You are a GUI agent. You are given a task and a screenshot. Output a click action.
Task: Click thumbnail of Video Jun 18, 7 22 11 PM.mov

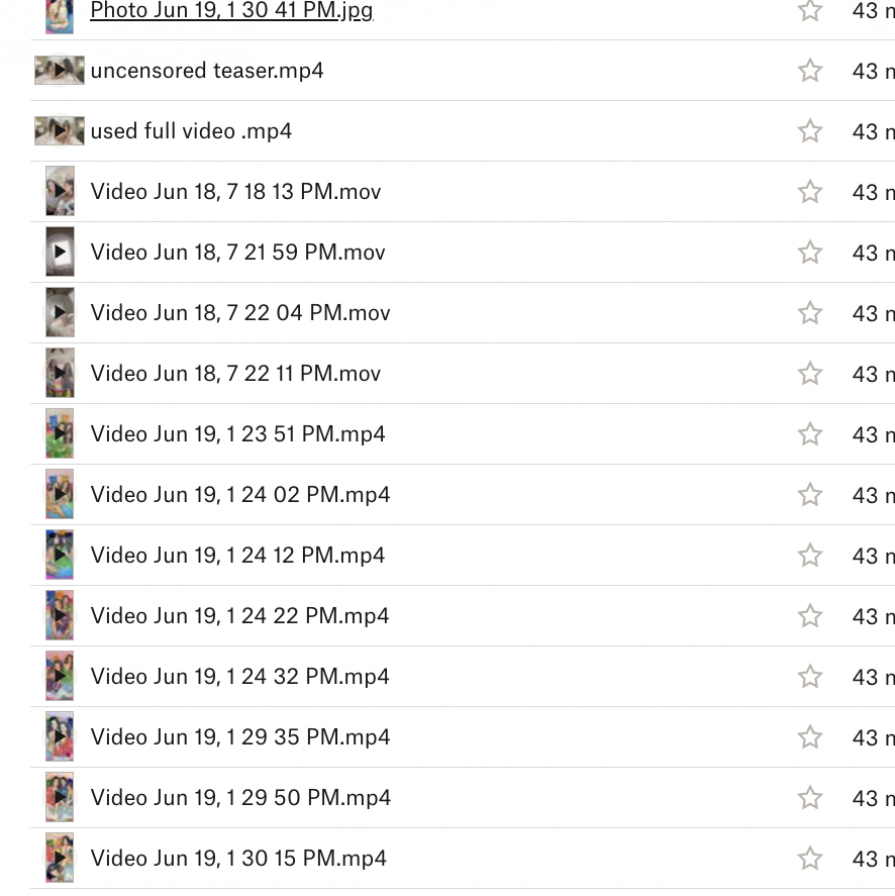point(59,374)
